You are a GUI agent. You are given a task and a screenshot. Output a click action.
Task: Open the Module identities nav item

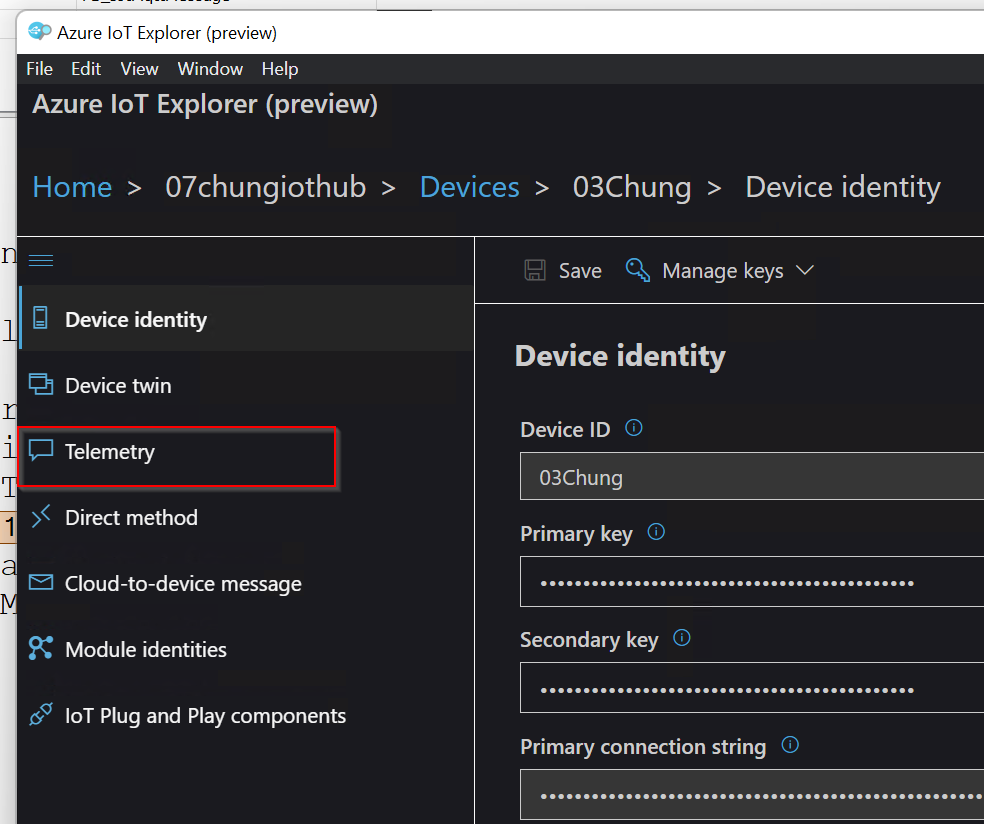pyautogui.click(x=247, y=649)
